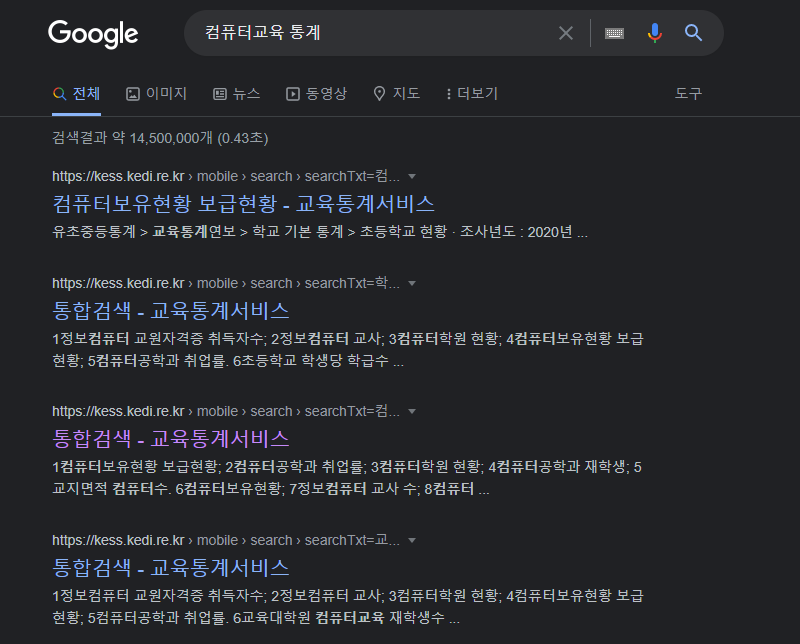Viewport: 800px width, 644px height.
Task: Start voice search with microphone icon
Action: click(x=655, y=33)
